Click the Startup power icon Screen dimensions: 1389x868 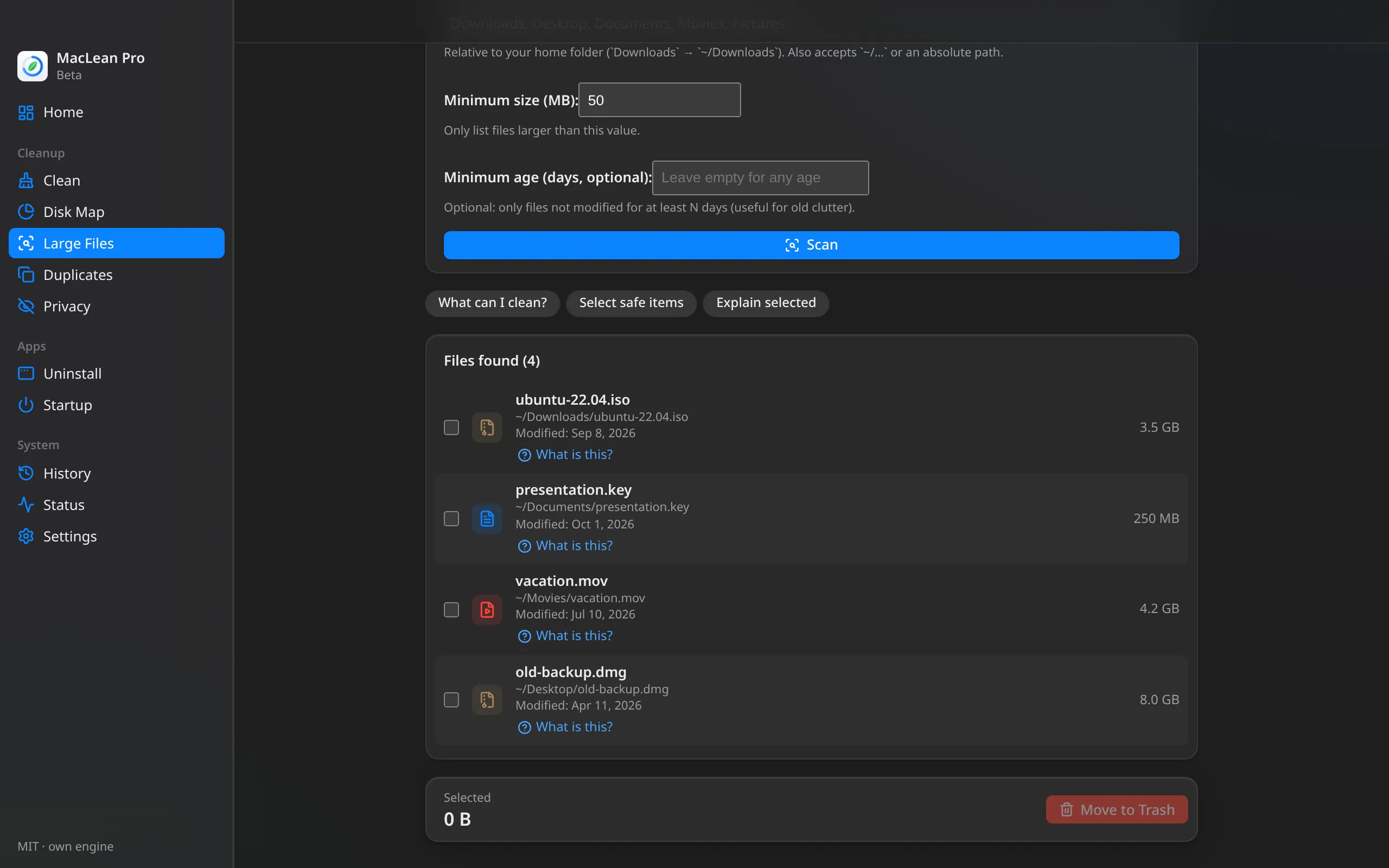pos(26,405)
